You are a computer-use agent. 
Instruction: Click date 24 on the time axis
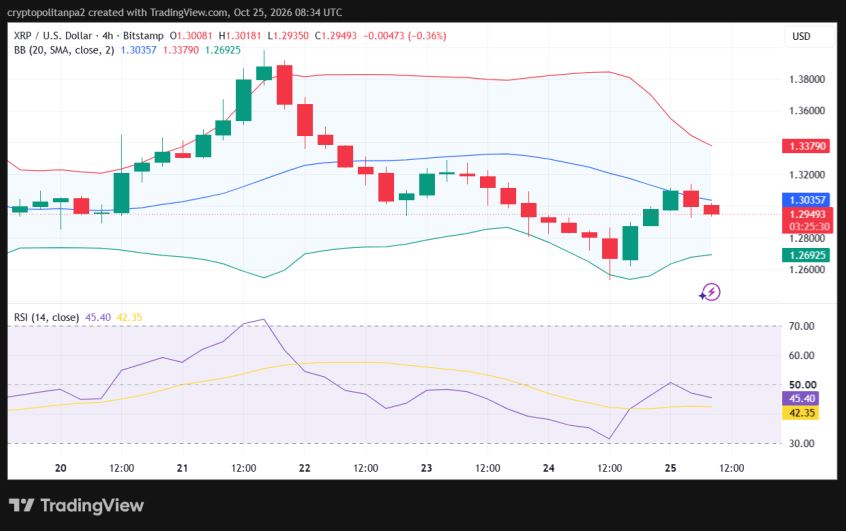(x=548, y=468)
